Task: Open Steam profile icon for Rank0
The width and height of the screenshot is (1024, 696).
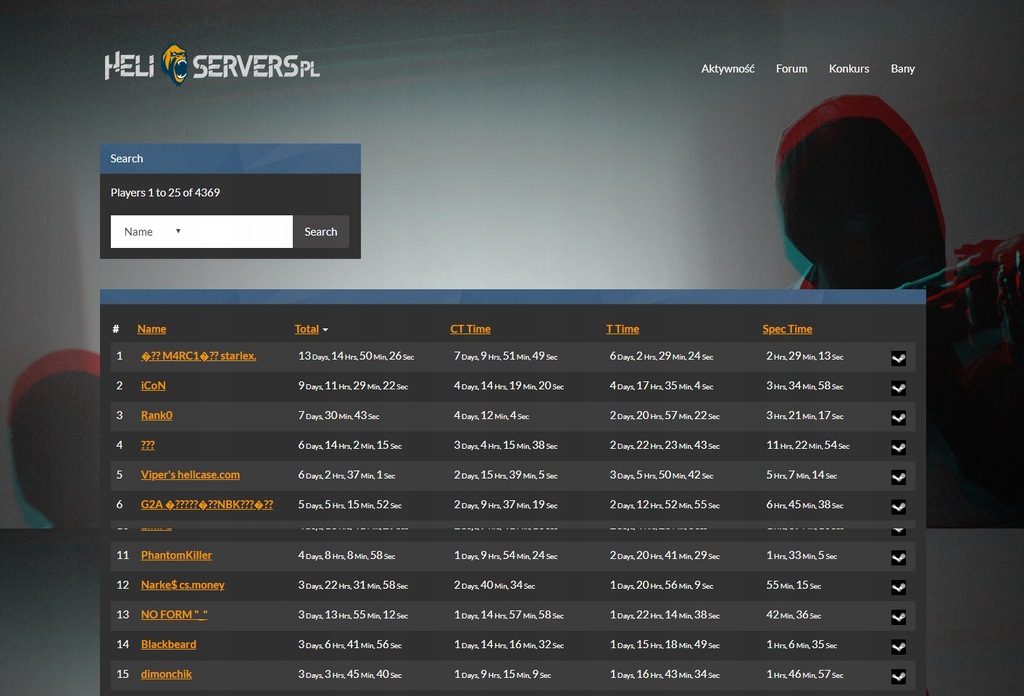Action: (x=898, y=418)
